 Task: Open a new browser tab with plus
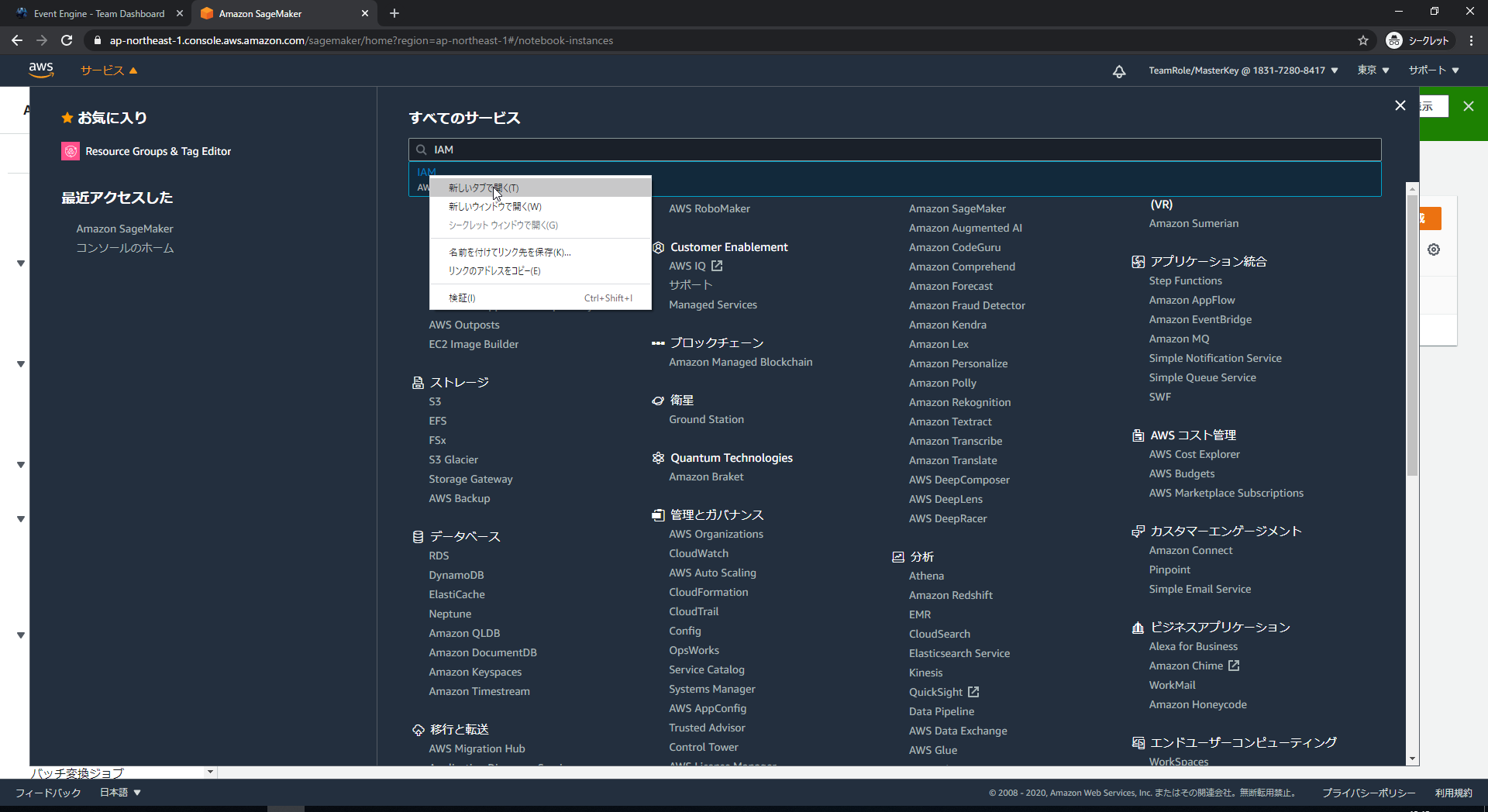[394, 13]
